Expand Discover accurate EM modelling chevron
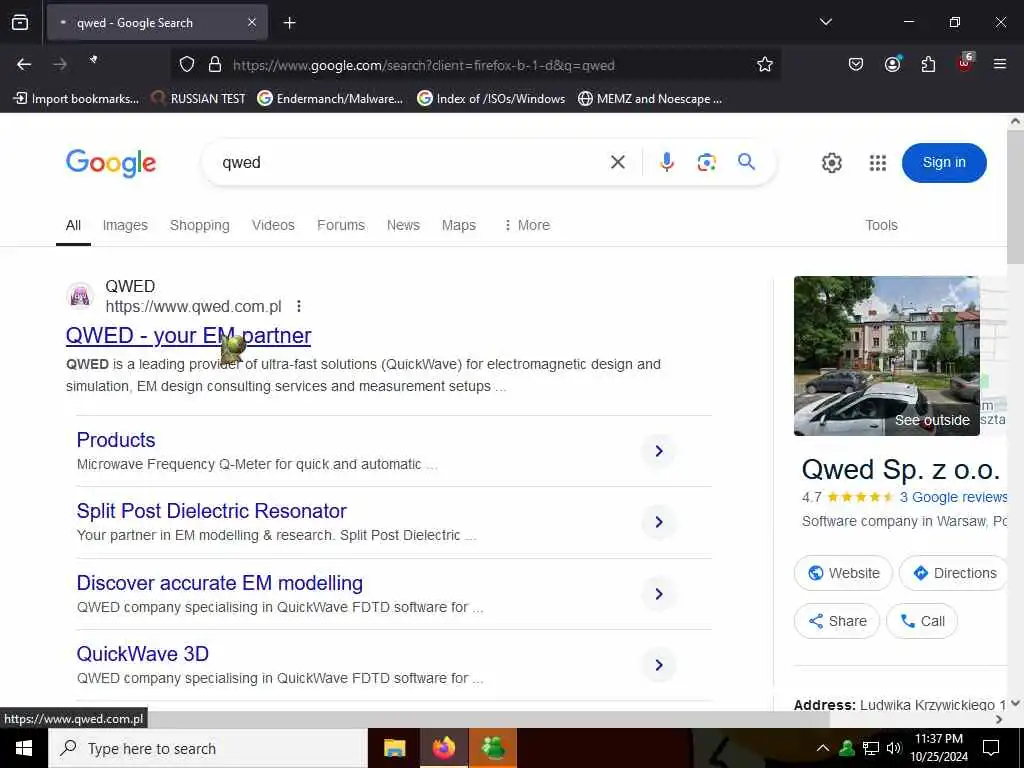Screen dimensions: 1024x768 [x=658, y=594]
